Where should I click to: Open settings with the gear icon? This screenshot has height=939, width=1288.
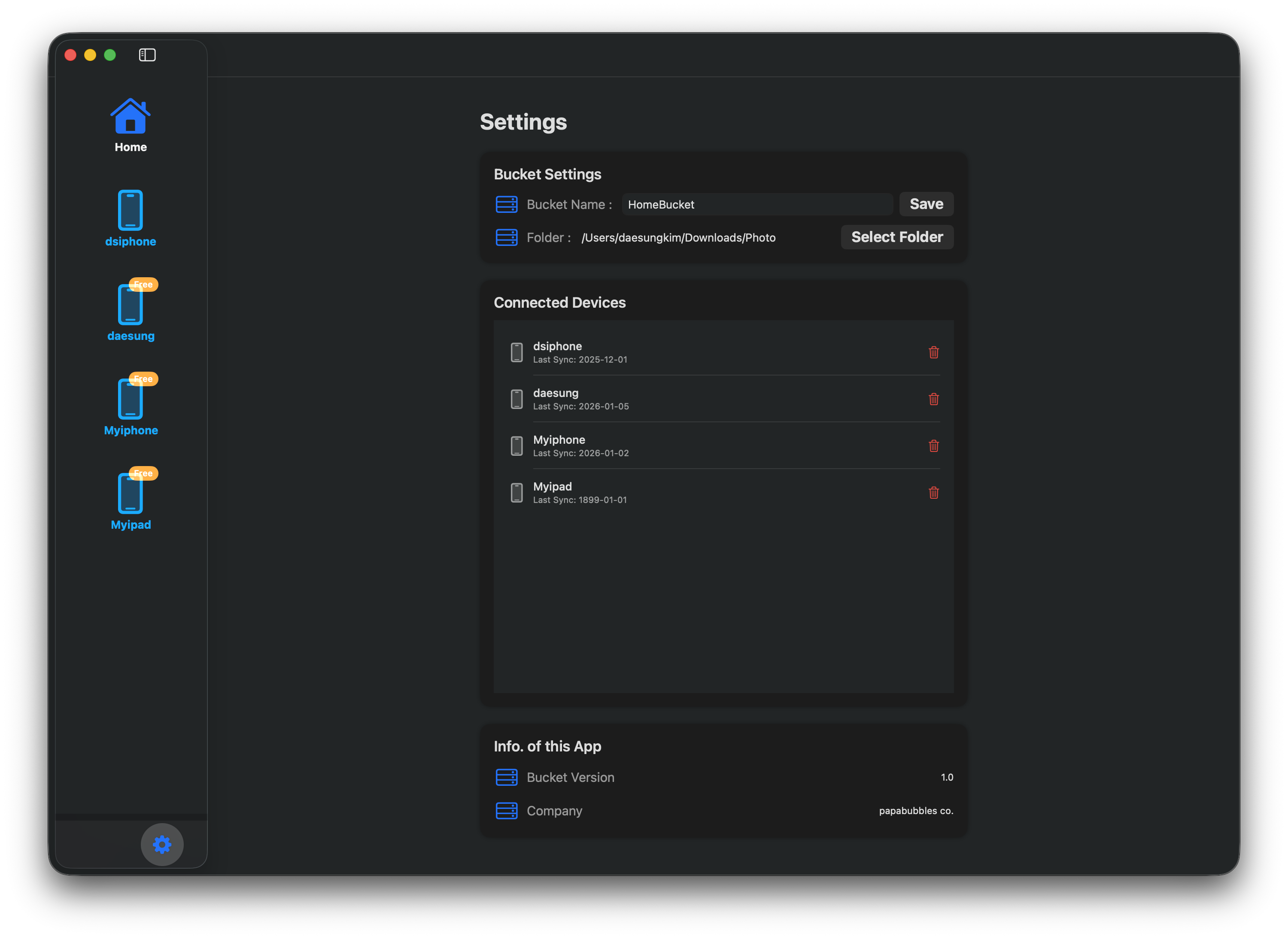tap(162, 845)
